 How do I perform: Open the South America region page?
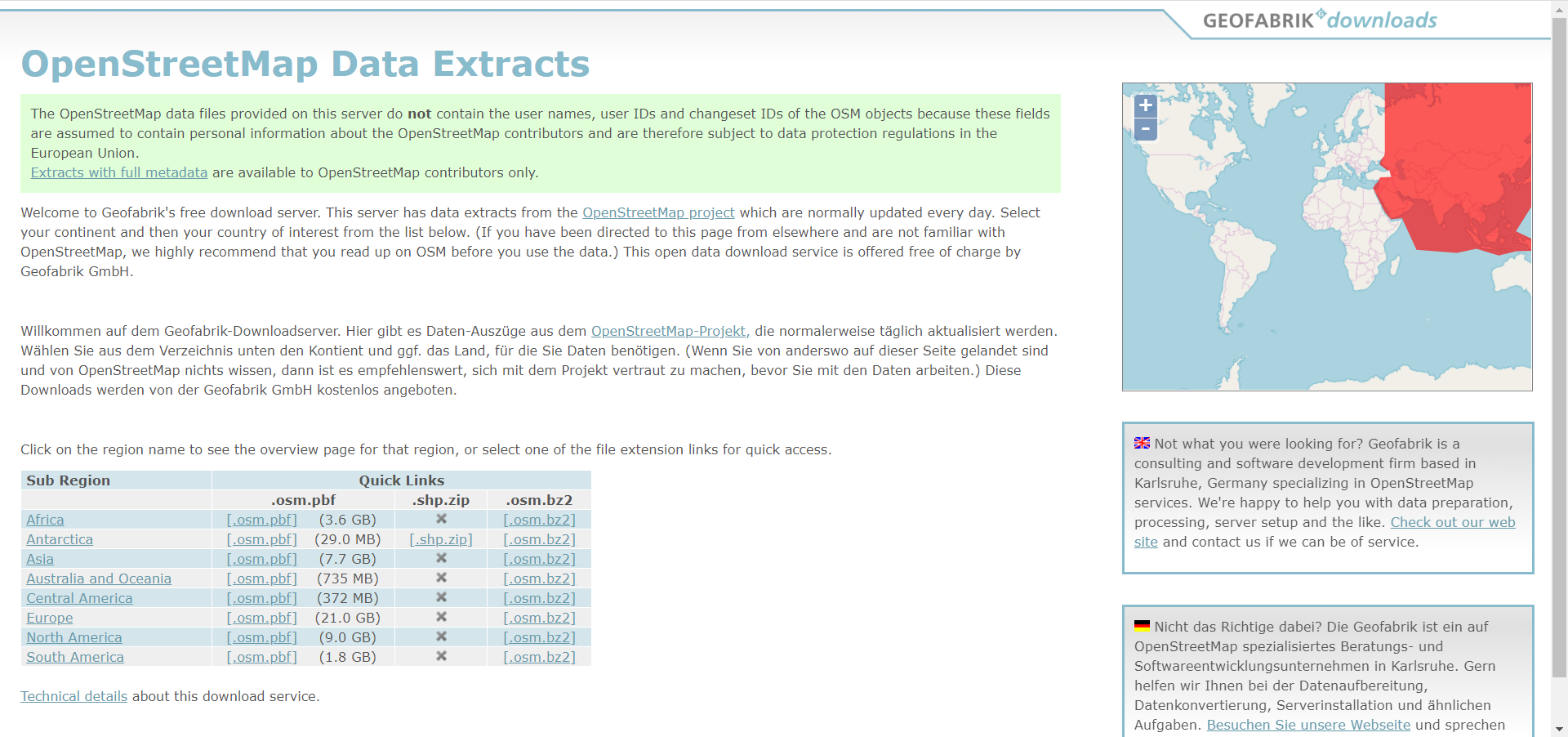coord(75,657)
